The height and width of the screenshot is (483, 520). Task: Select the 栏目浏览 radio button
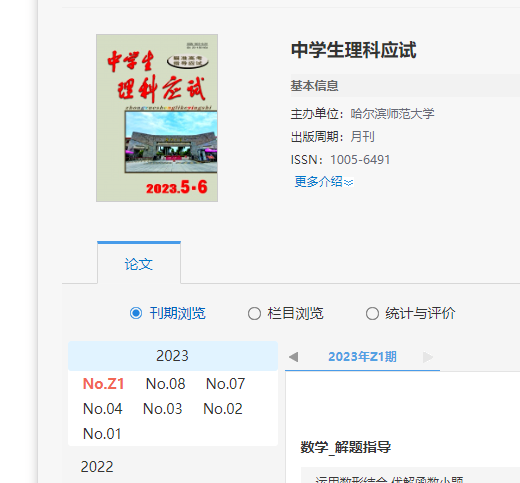click(x=254, y=313)
